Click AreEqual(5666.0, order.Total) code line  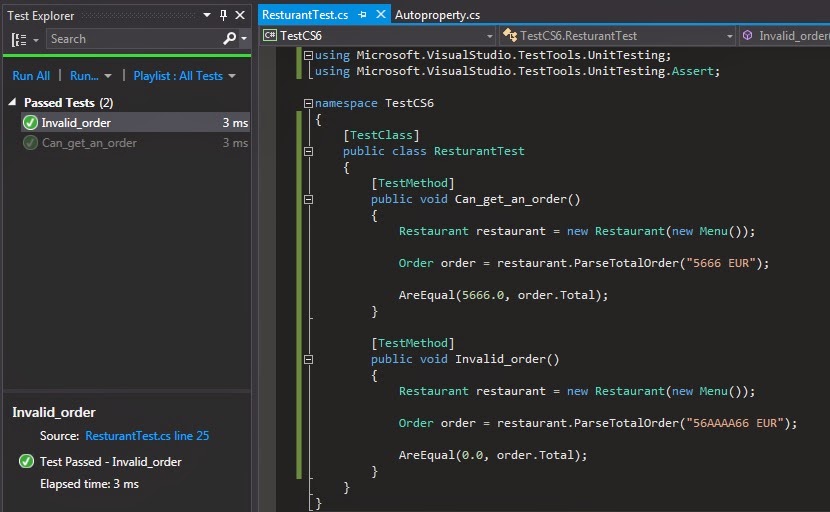(503, 295)
